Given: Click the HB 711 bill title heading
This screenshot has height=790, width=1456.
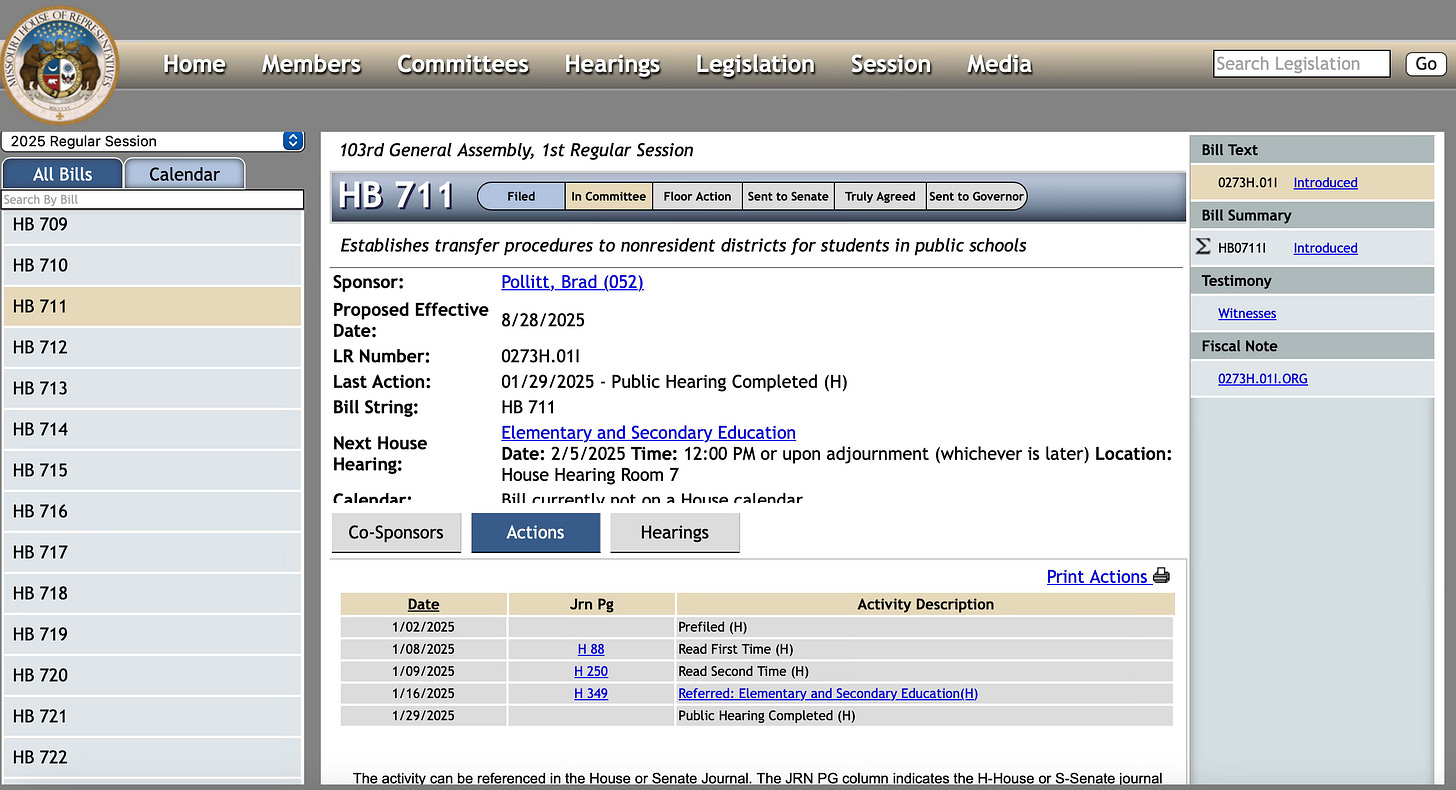Looking at the screenshot, I should [396, 196].
